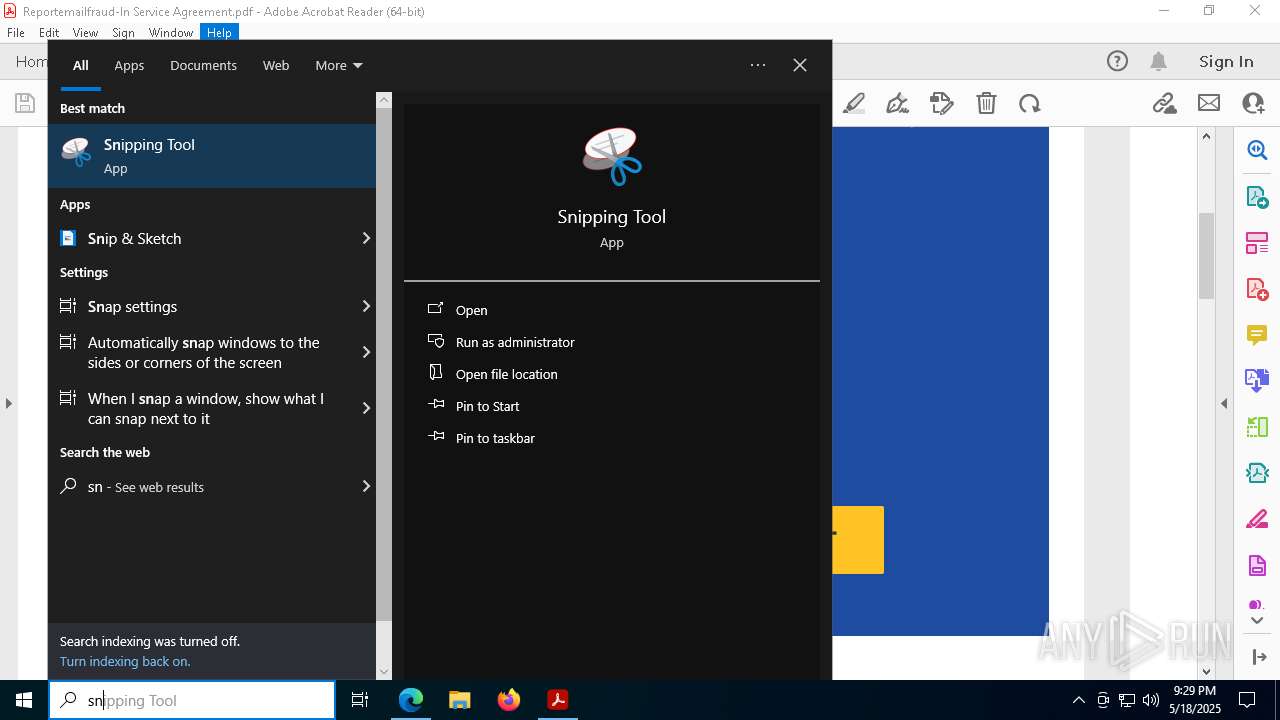Screen dimensions: 1280x720
Task: Open the More filter dropdown
Action: pos(339,65)
